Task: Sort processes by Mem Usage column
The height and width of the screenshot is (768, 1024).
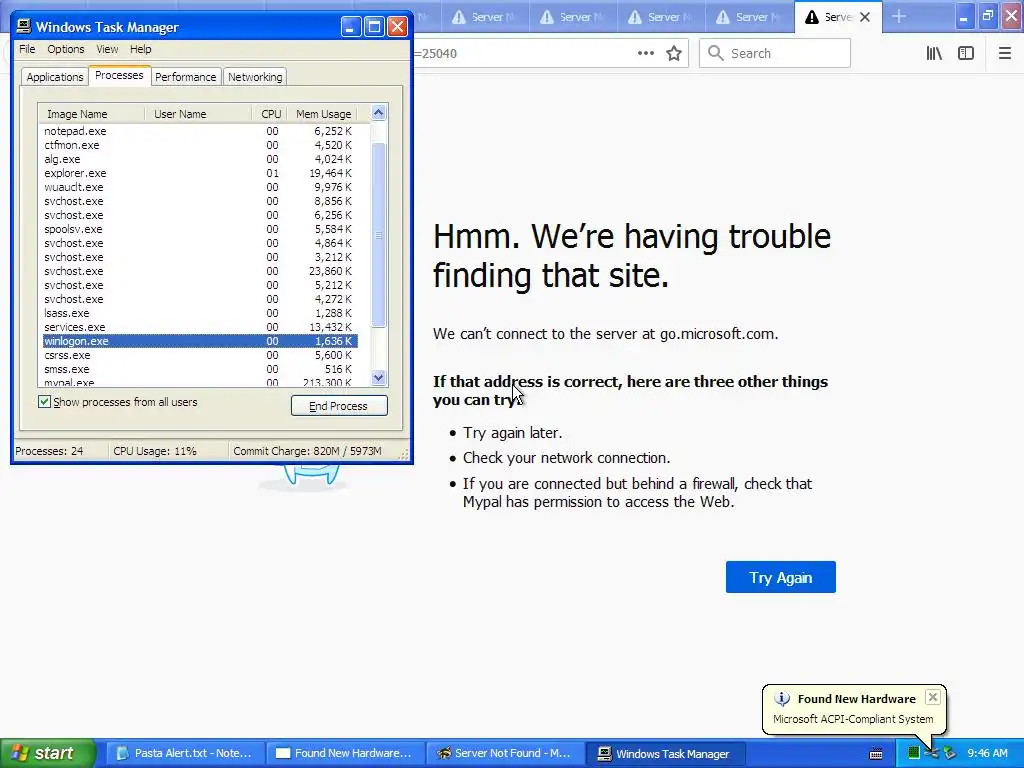Action: [x=323, y=114]
